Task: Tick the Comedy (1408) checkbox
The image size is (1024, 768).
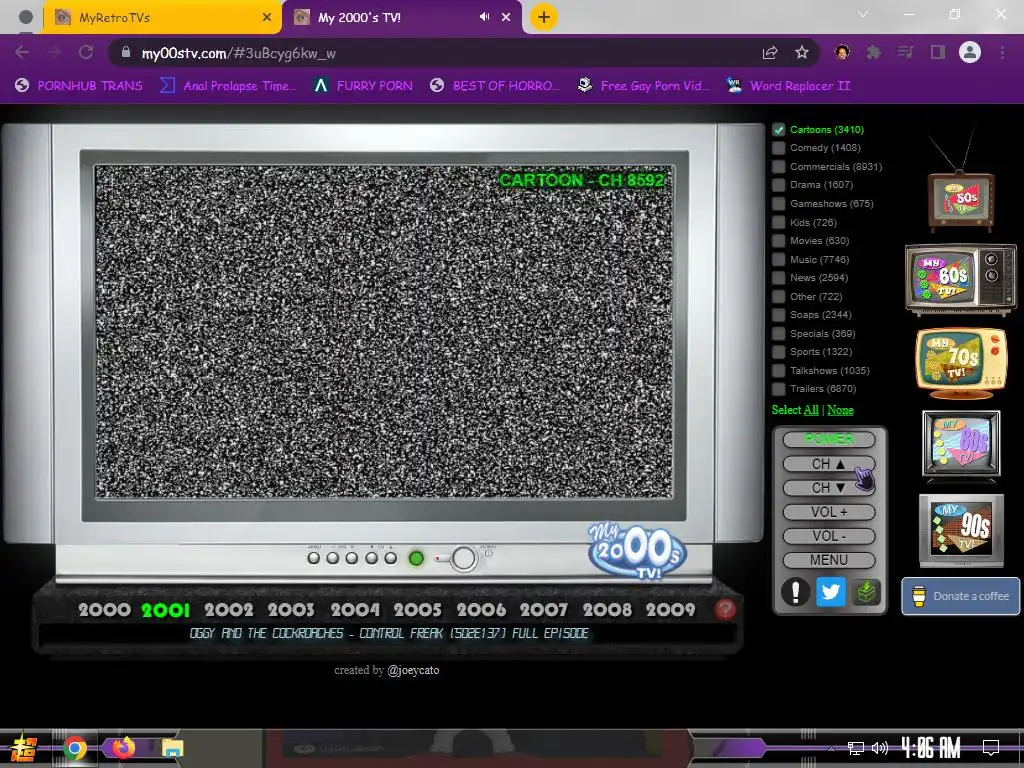Action: (x=778, y=148)
